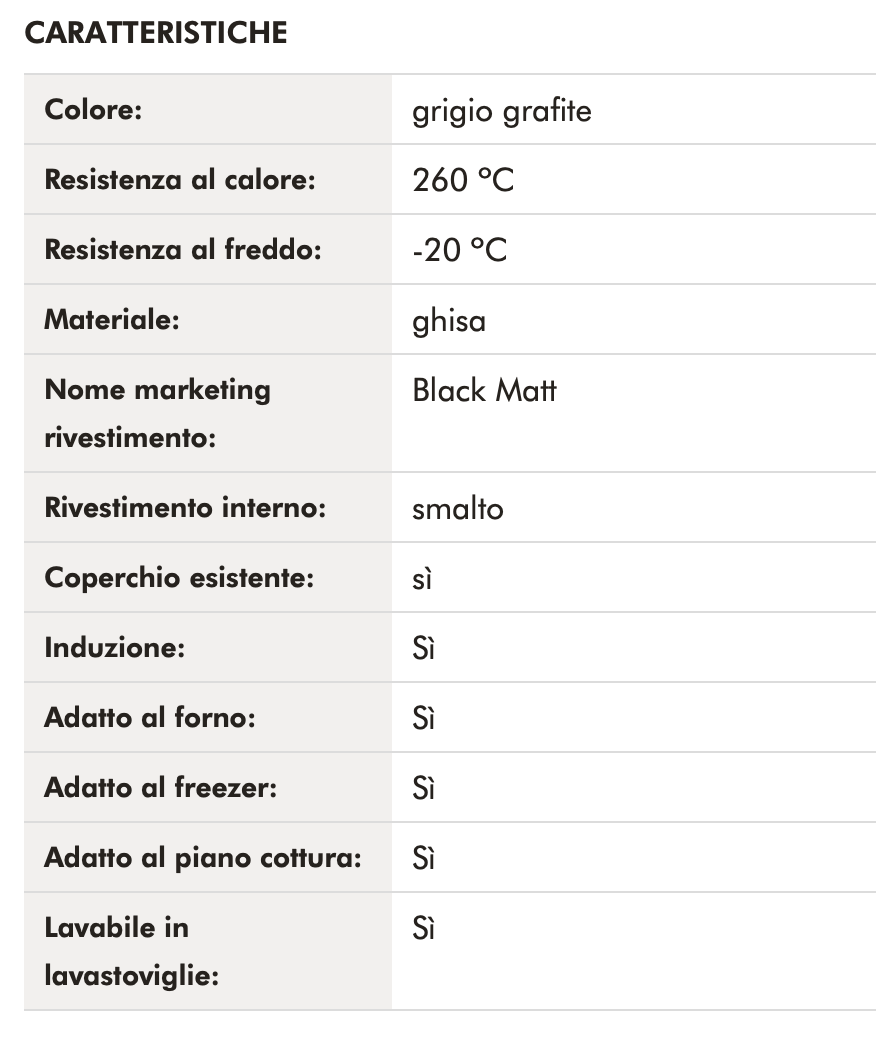Select the "Black Matt" value
Screen dimensions: 876x1038
(484, 390)
